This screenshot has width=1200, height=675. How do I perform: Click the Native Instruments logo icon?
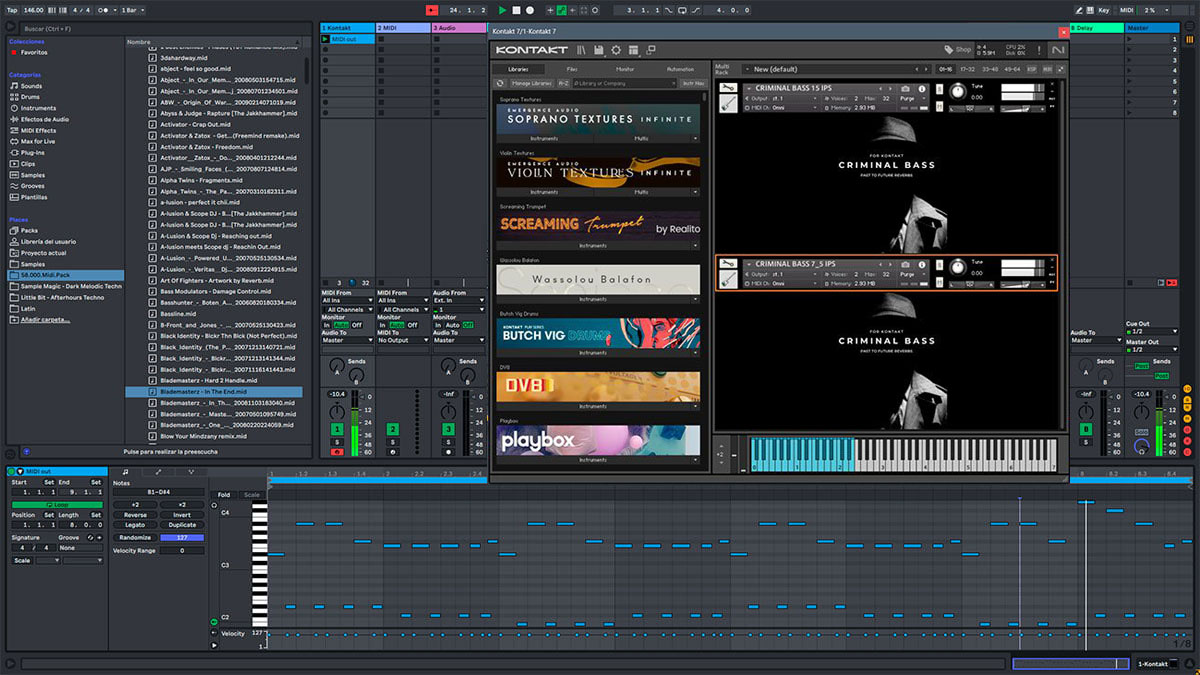[1057, 50]
